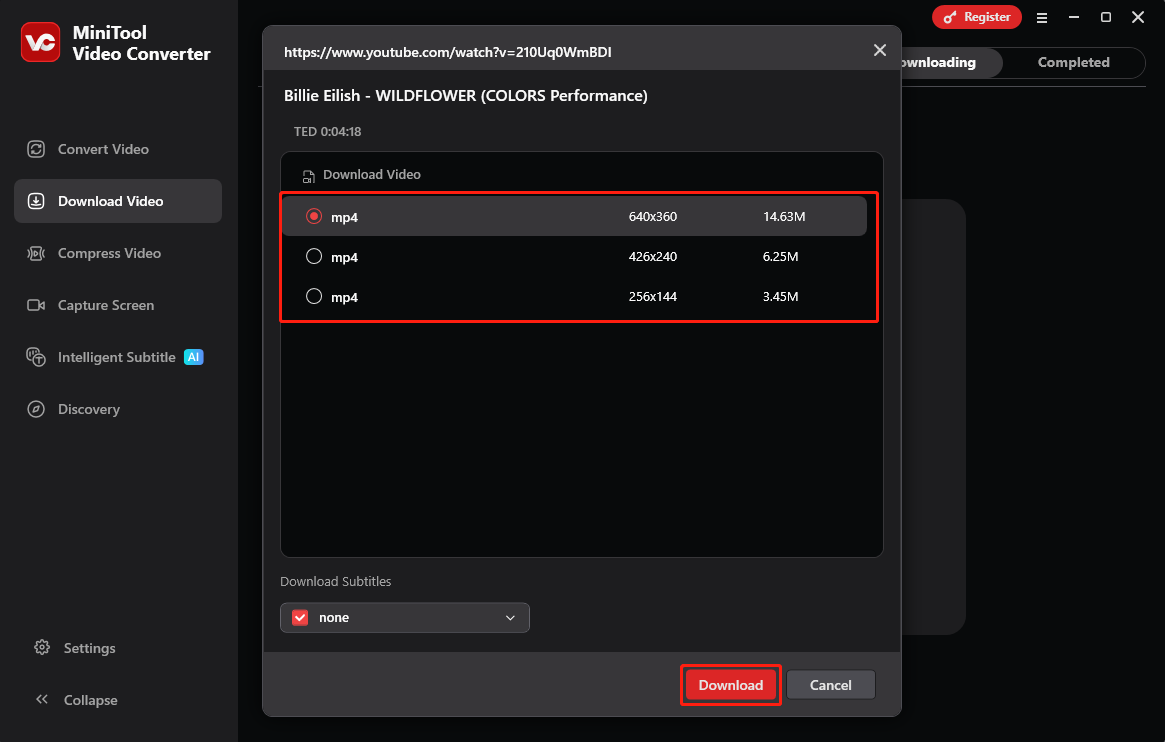Screen dimensions: 1165x742
Task: Toggle the subtitle selection checkbox
Action: click(x=299, y=617)
